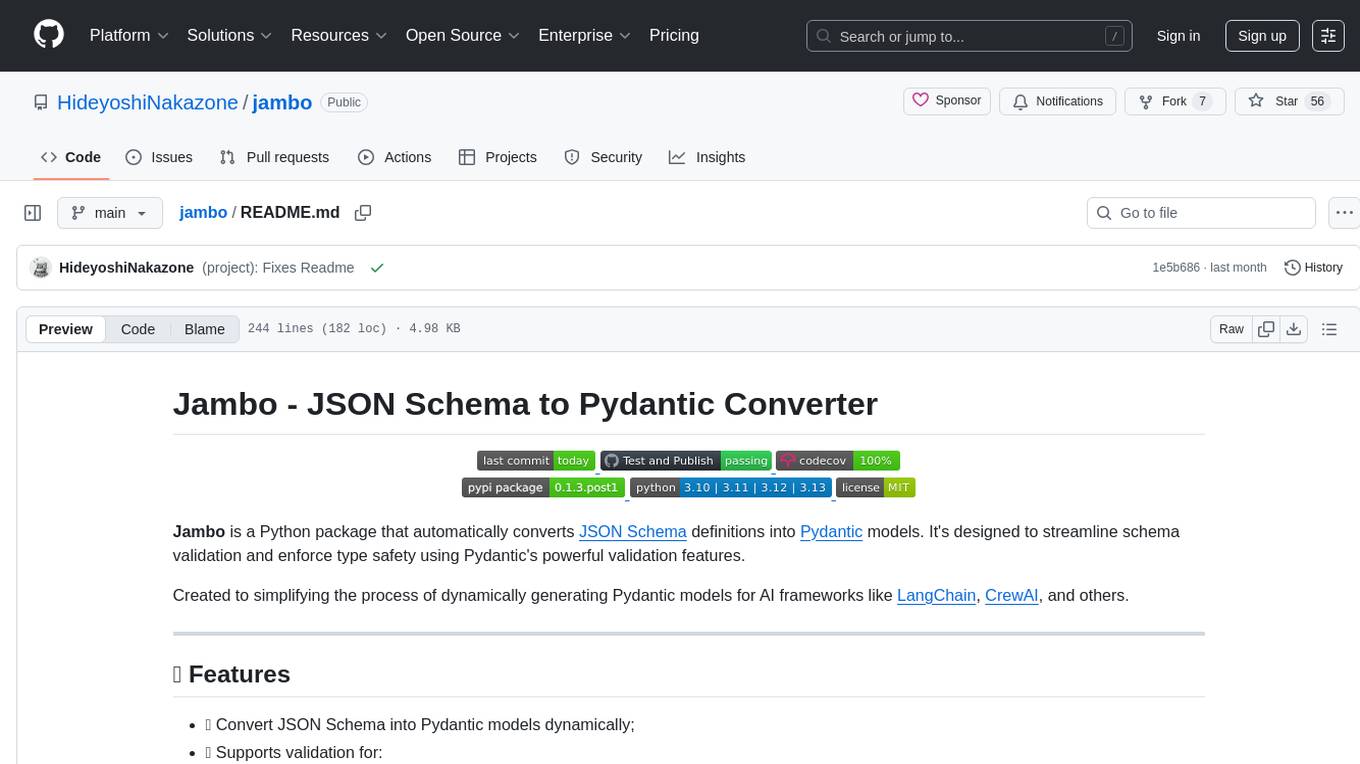Open HideyoshiNakazone owner profile link
This screenshot has height=764, width=1360.
(x=148, y=102)
